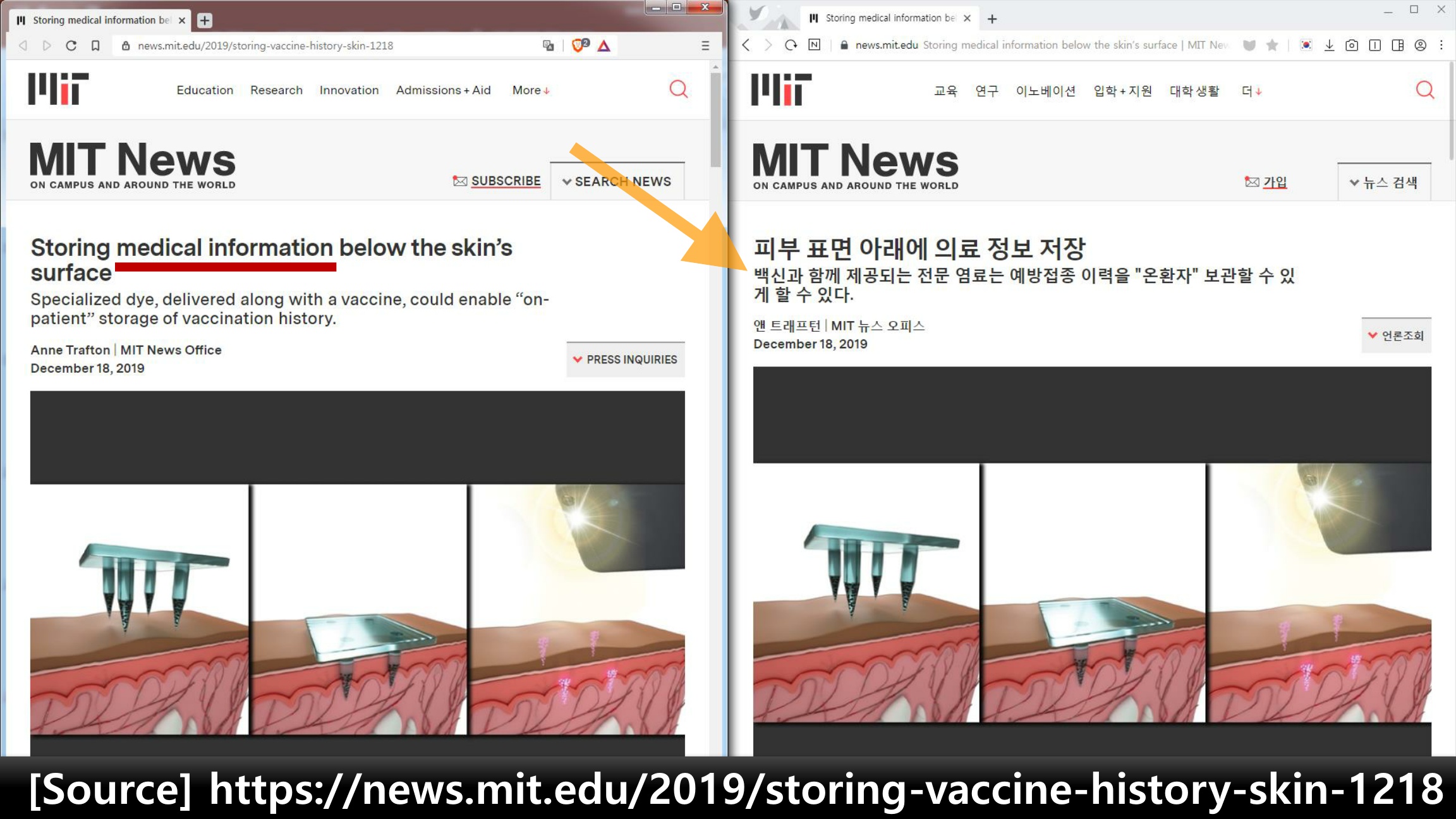Click the lock icon in Whale address bar
Screen dimensions: 1456x819
click(x=844, y=45)
